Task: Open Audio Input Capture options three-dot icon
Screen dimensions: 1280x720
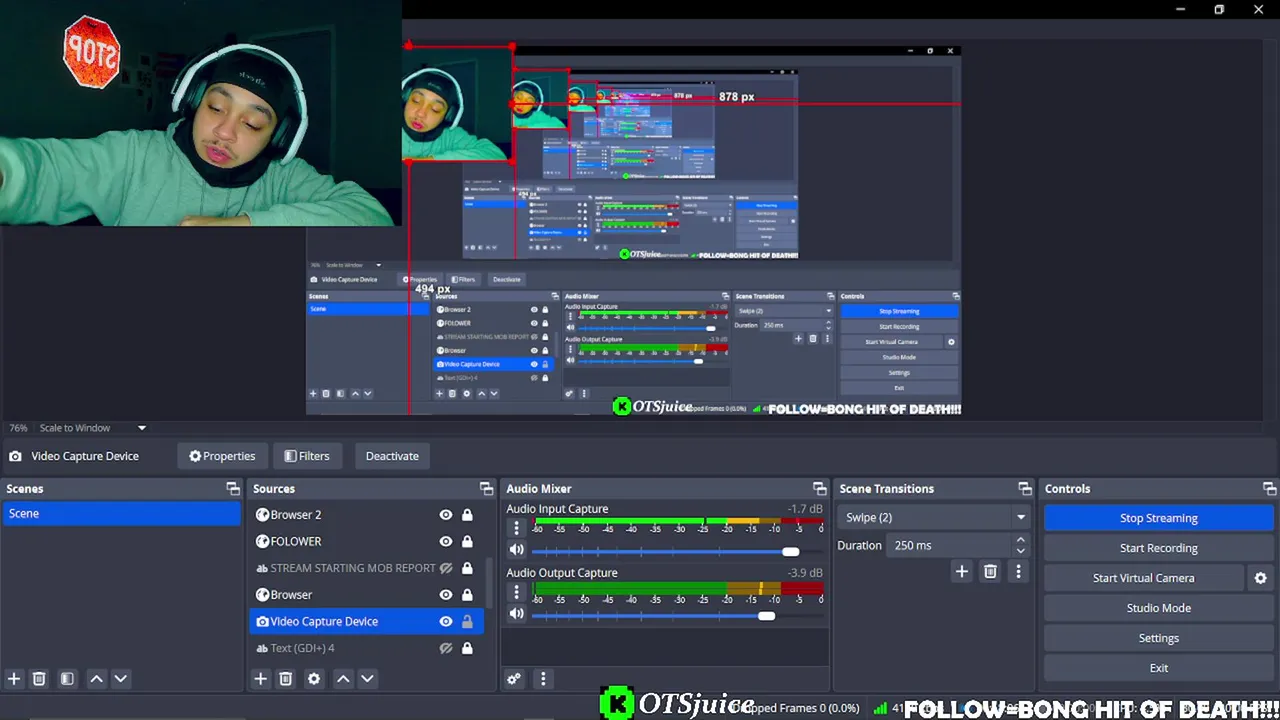Action: pos(517,528)
